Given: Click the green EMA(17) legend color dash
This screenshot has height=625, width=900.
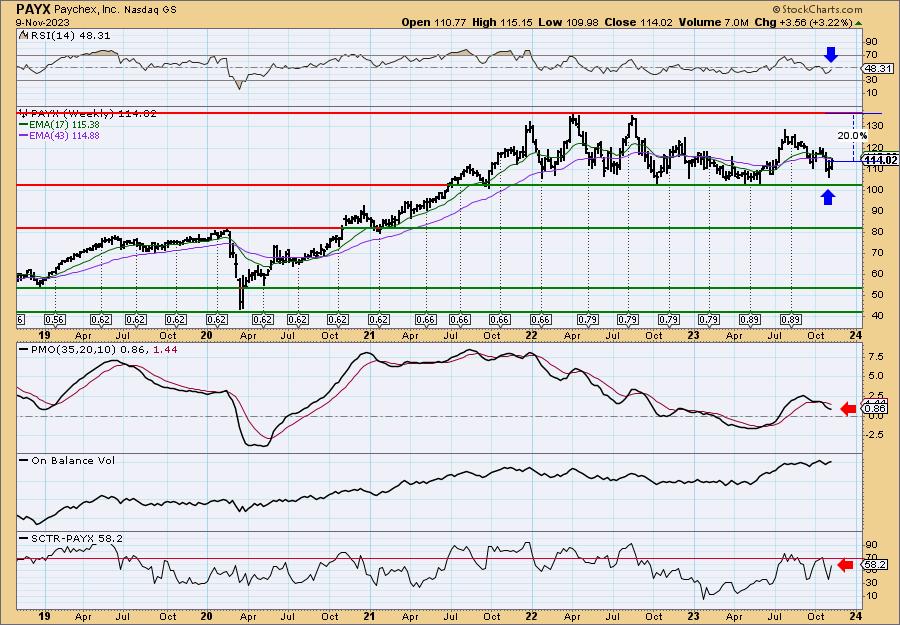Looking at the screenshot, I should 23,125.
